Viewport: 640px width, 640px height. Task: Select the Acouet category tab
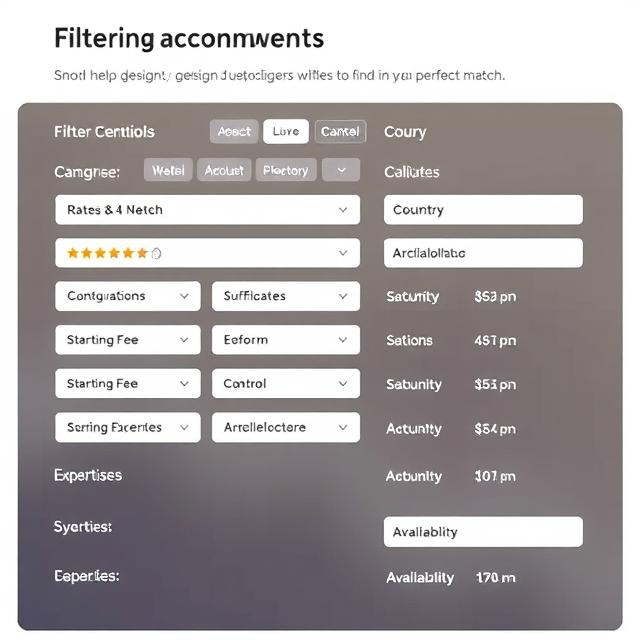pos(224,170)
